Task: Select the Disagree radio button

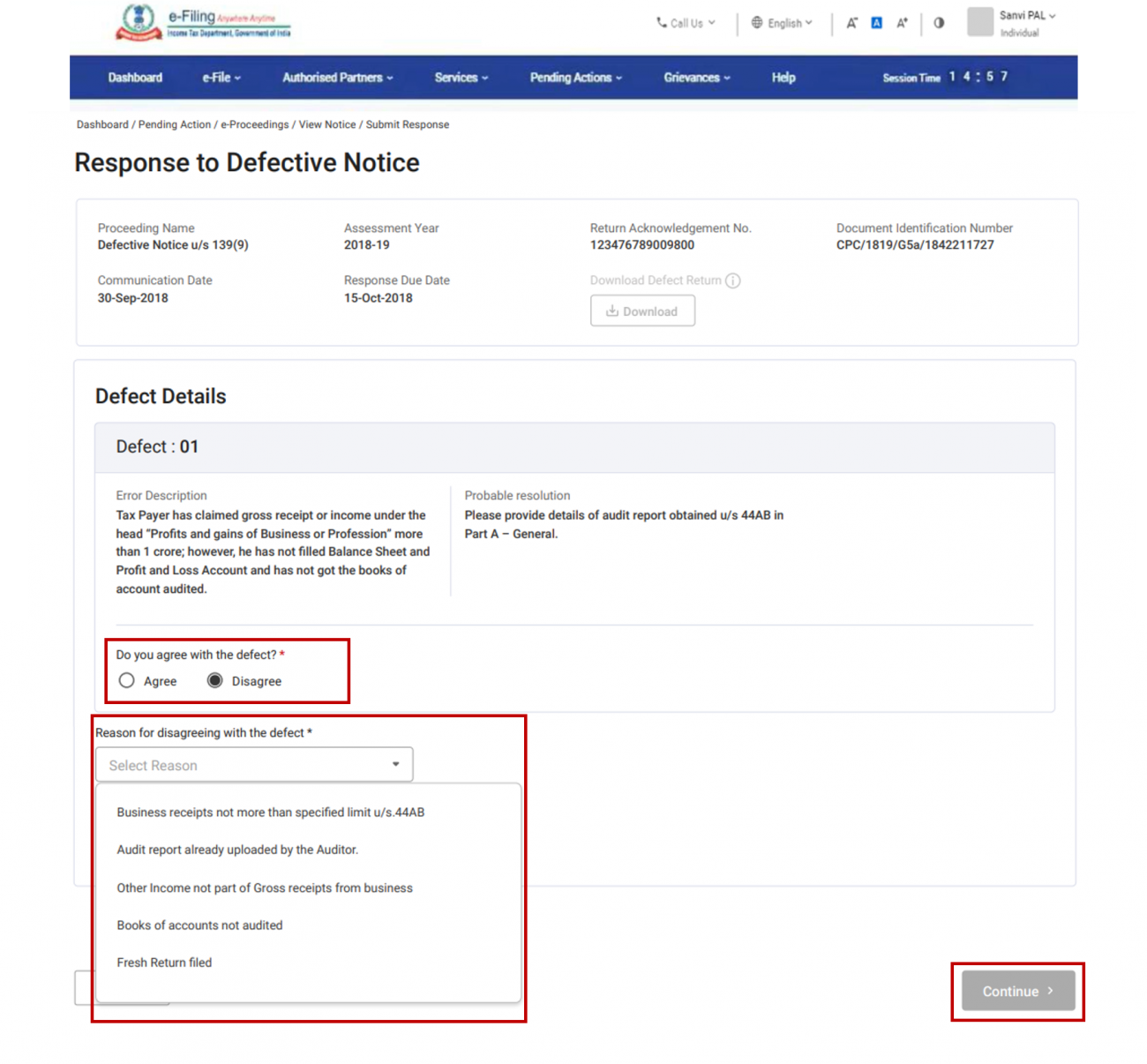Action: 215,680
